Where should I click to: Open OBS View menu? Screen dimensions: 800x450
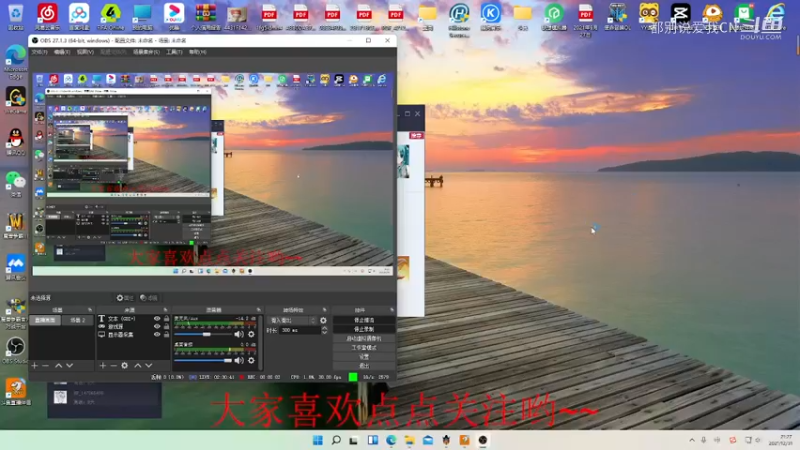85,52
